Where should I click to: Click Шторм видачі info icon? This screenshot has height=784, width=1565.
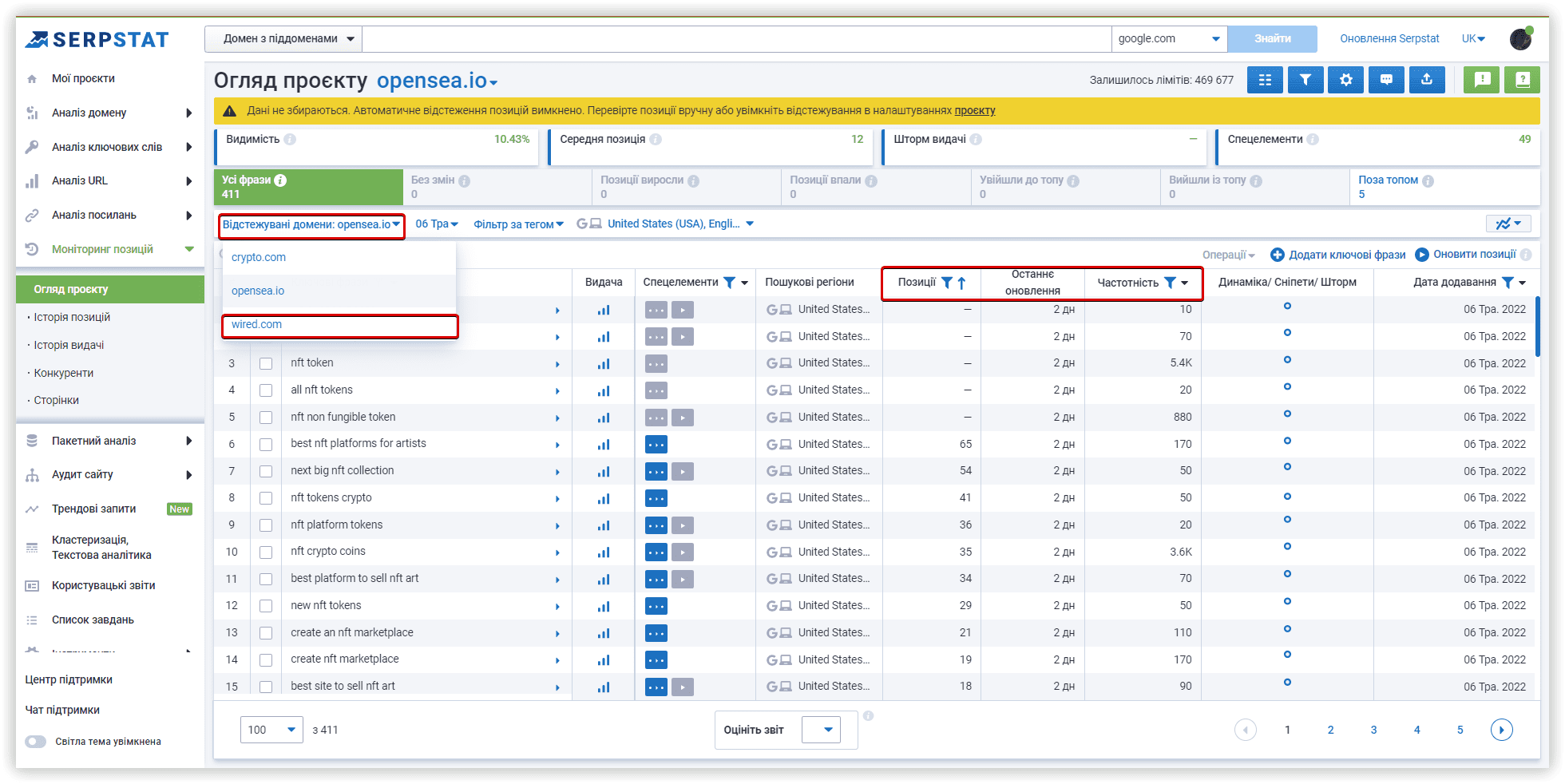pyautogui.click(x=976, y=139)
